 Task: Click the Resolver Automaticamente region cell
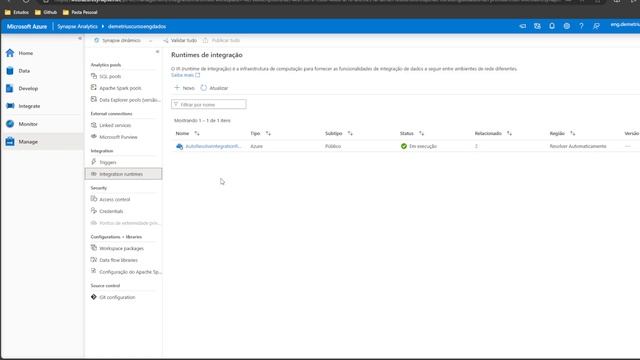pyautogui.click(x=578, y=146)
